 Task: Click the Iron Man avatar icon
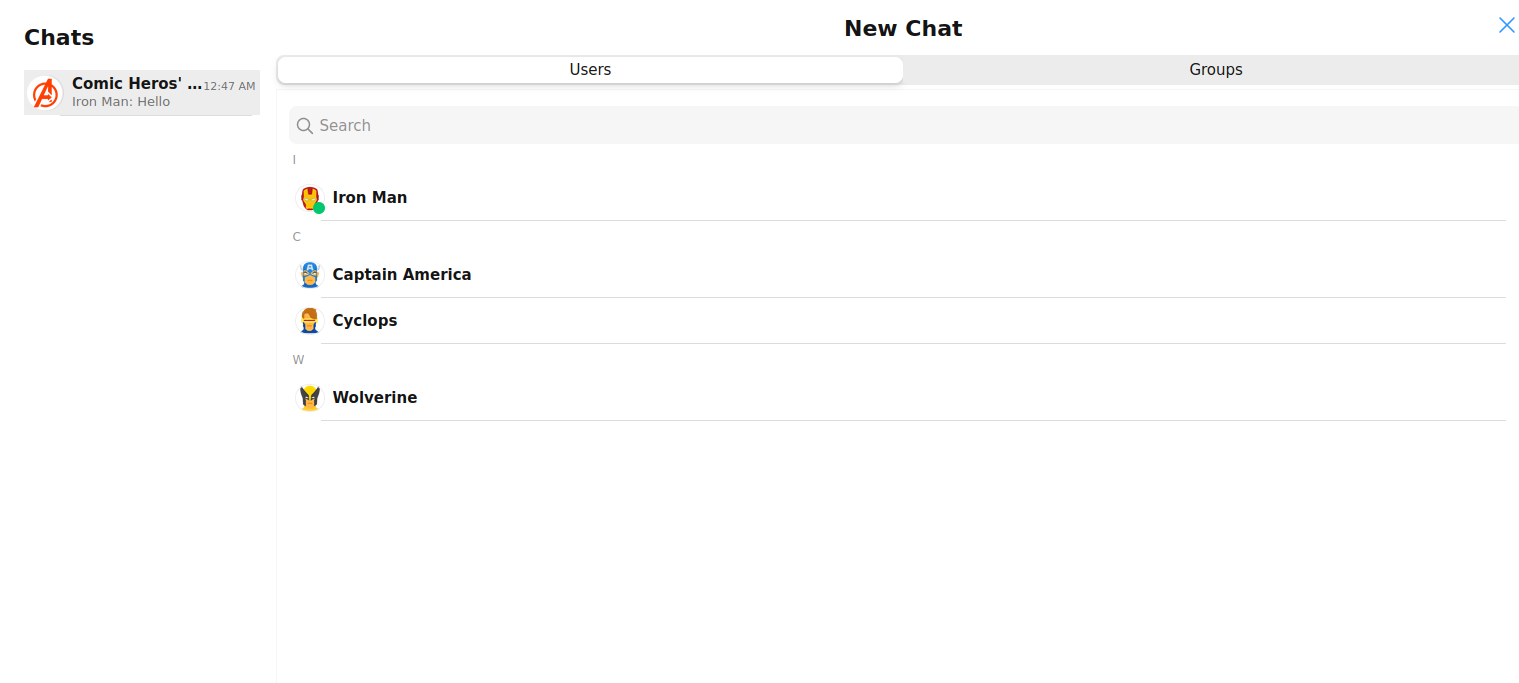[x=310, y=198]
